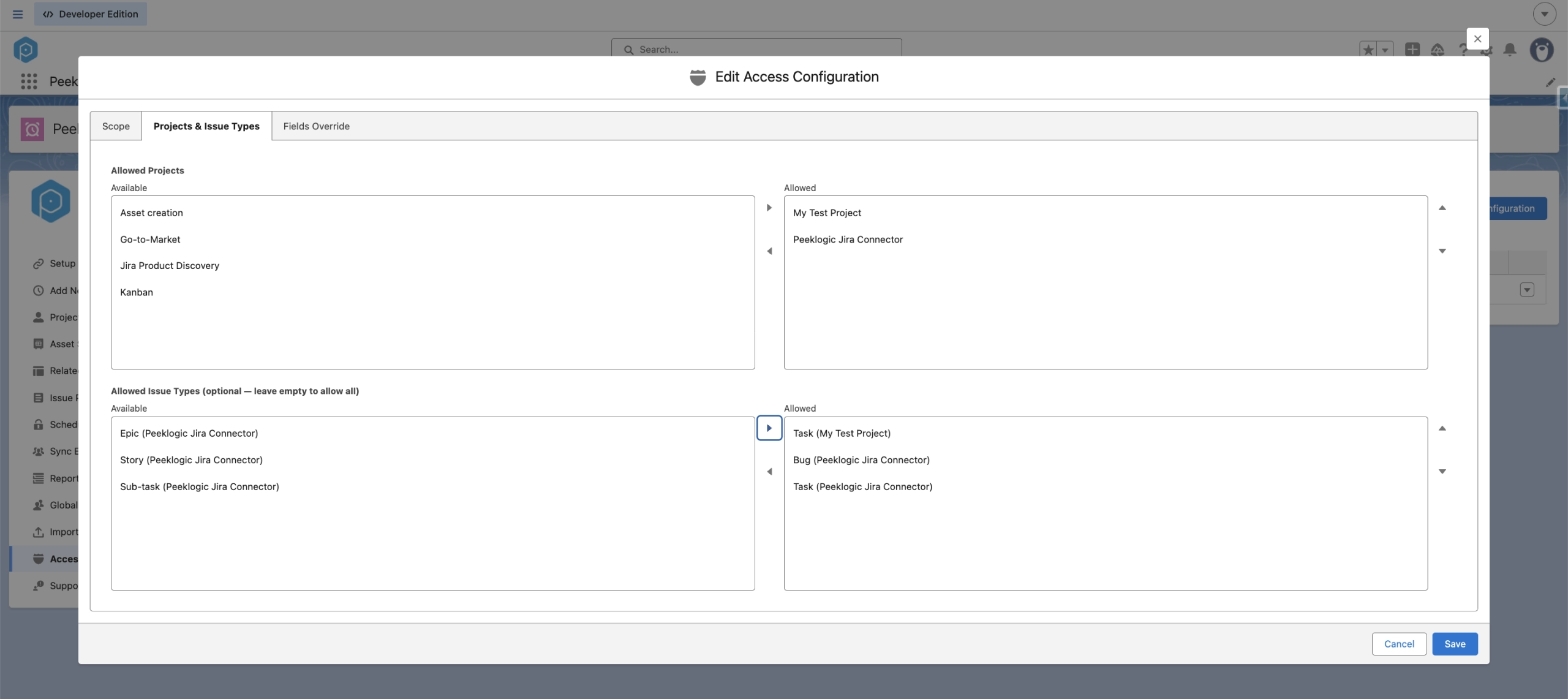
Task: Select Task (Peeklogic Jira Connector) in Allowed
Action: [1106, 486]
